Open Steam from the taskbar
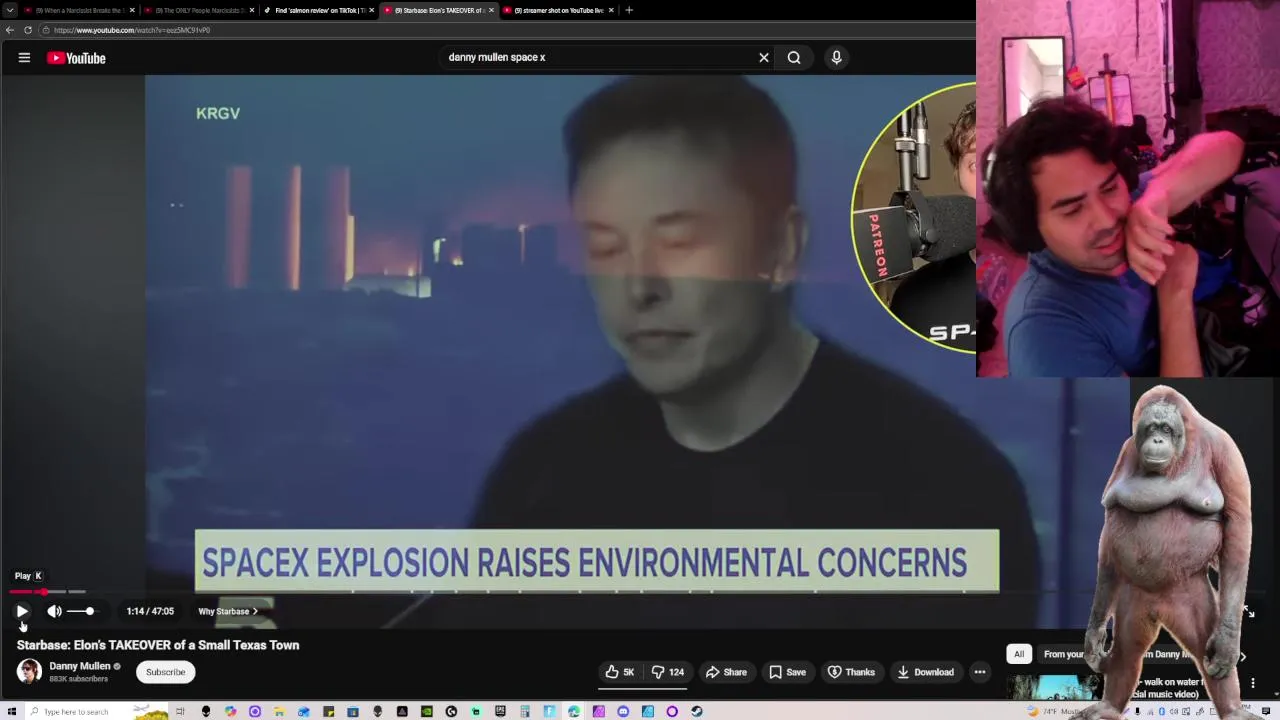 (696, 712)
